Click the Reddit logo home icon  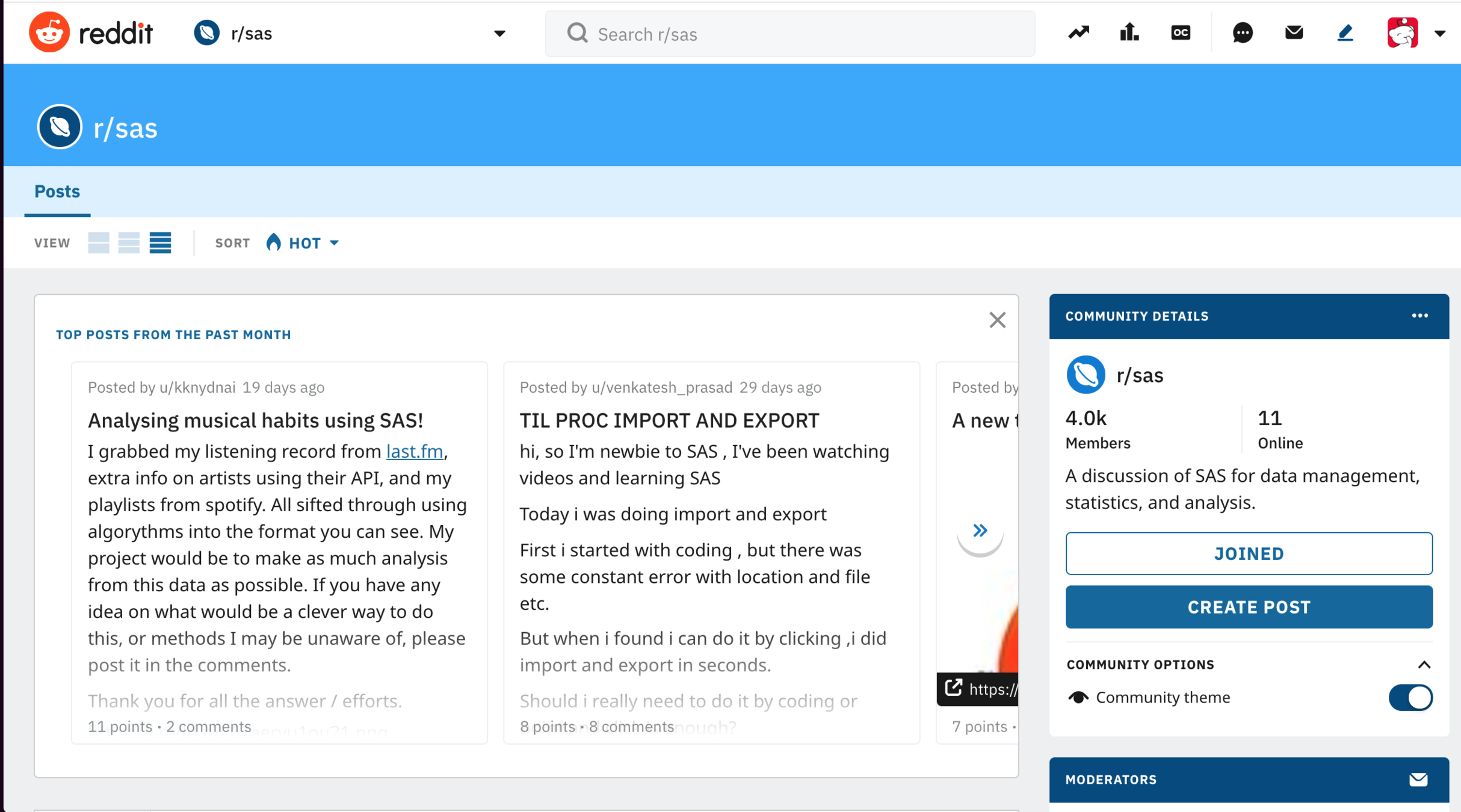pos(49,32)
